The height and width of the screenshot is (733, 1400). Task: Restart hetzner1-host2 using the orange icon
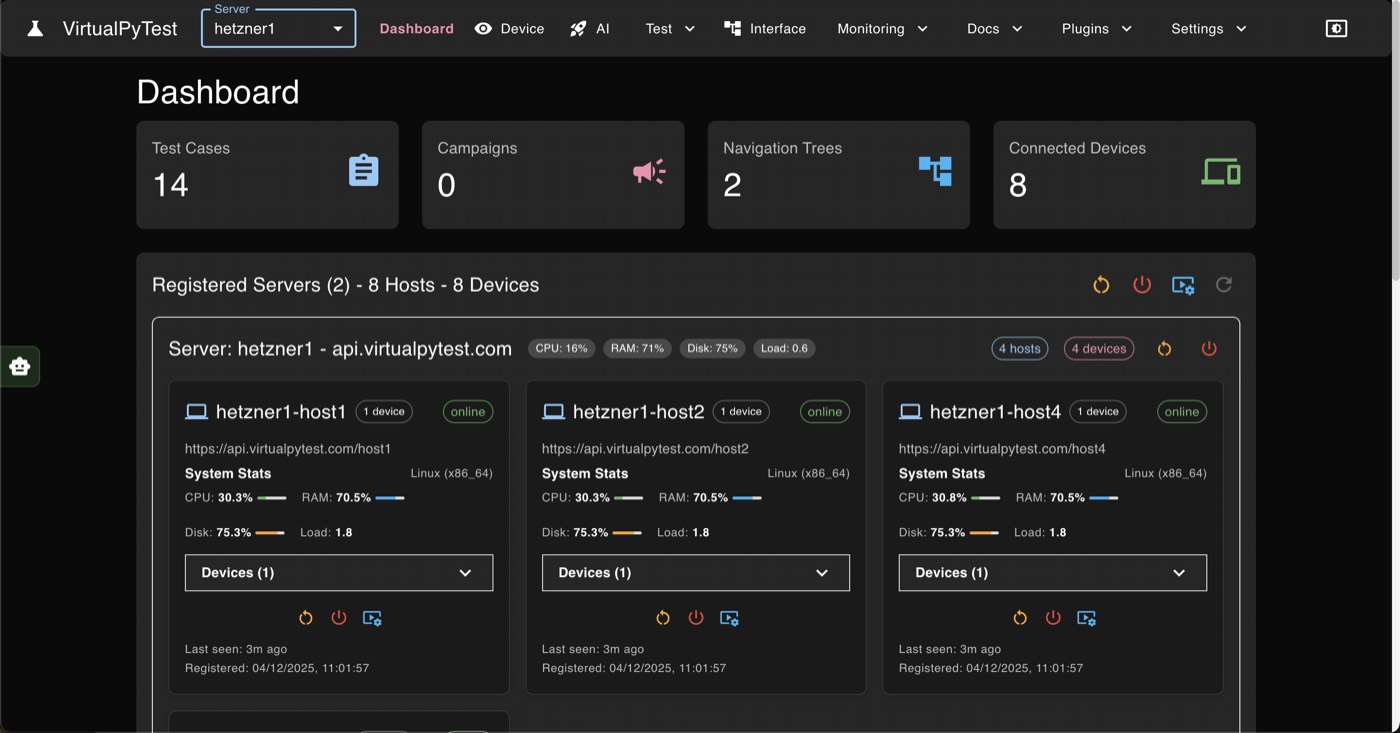(663, 618)
